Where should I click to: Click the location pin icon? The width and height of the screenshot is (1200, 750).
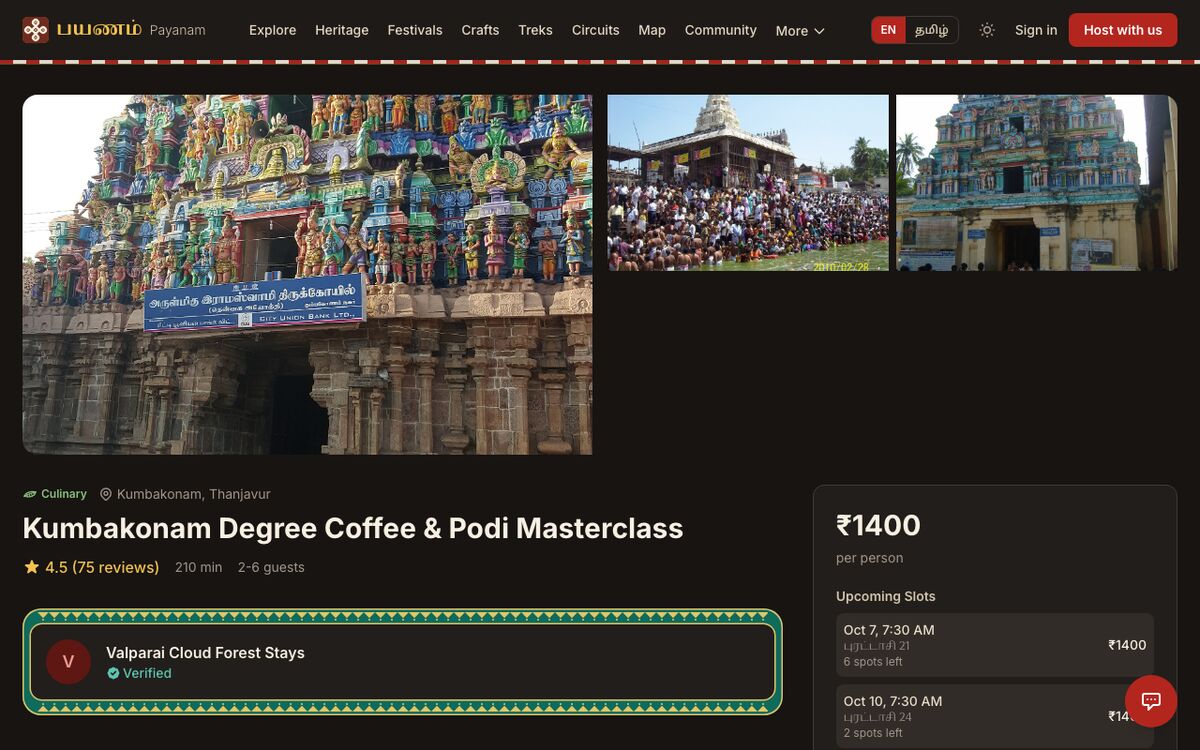tap(106, 494)
